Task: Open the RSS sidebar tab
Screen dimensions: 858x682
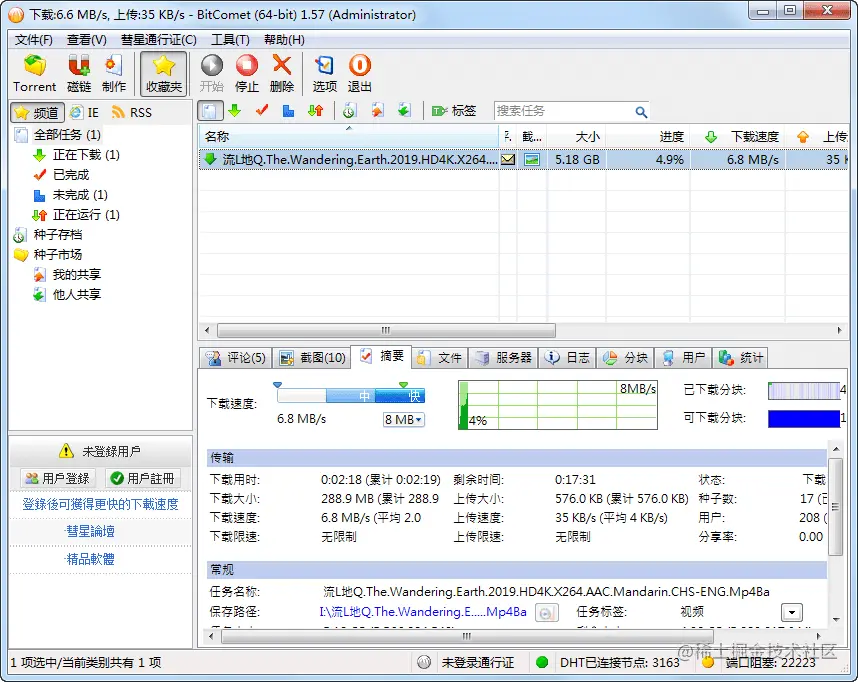Action: (132, 113)
